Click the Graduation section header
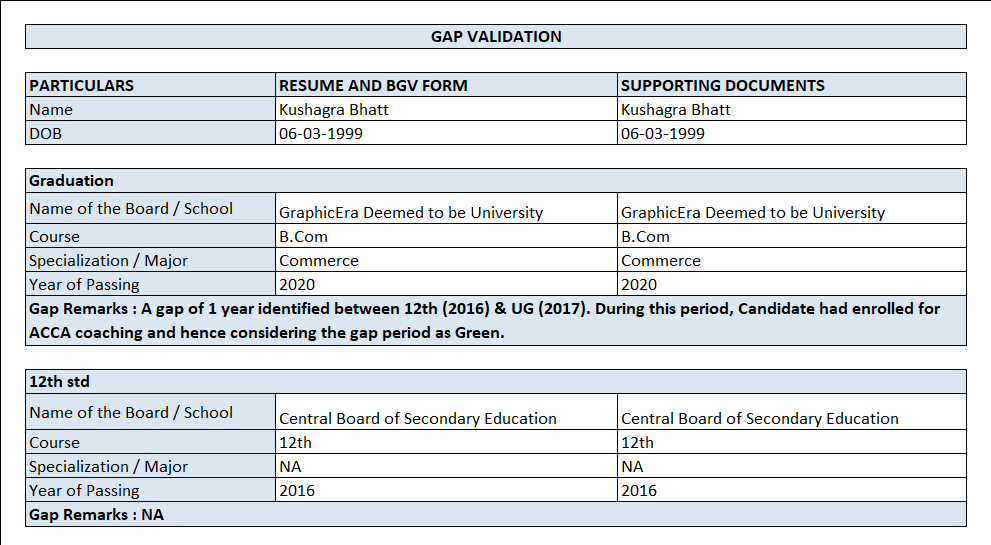991x545 pixels. pos(496,180)
